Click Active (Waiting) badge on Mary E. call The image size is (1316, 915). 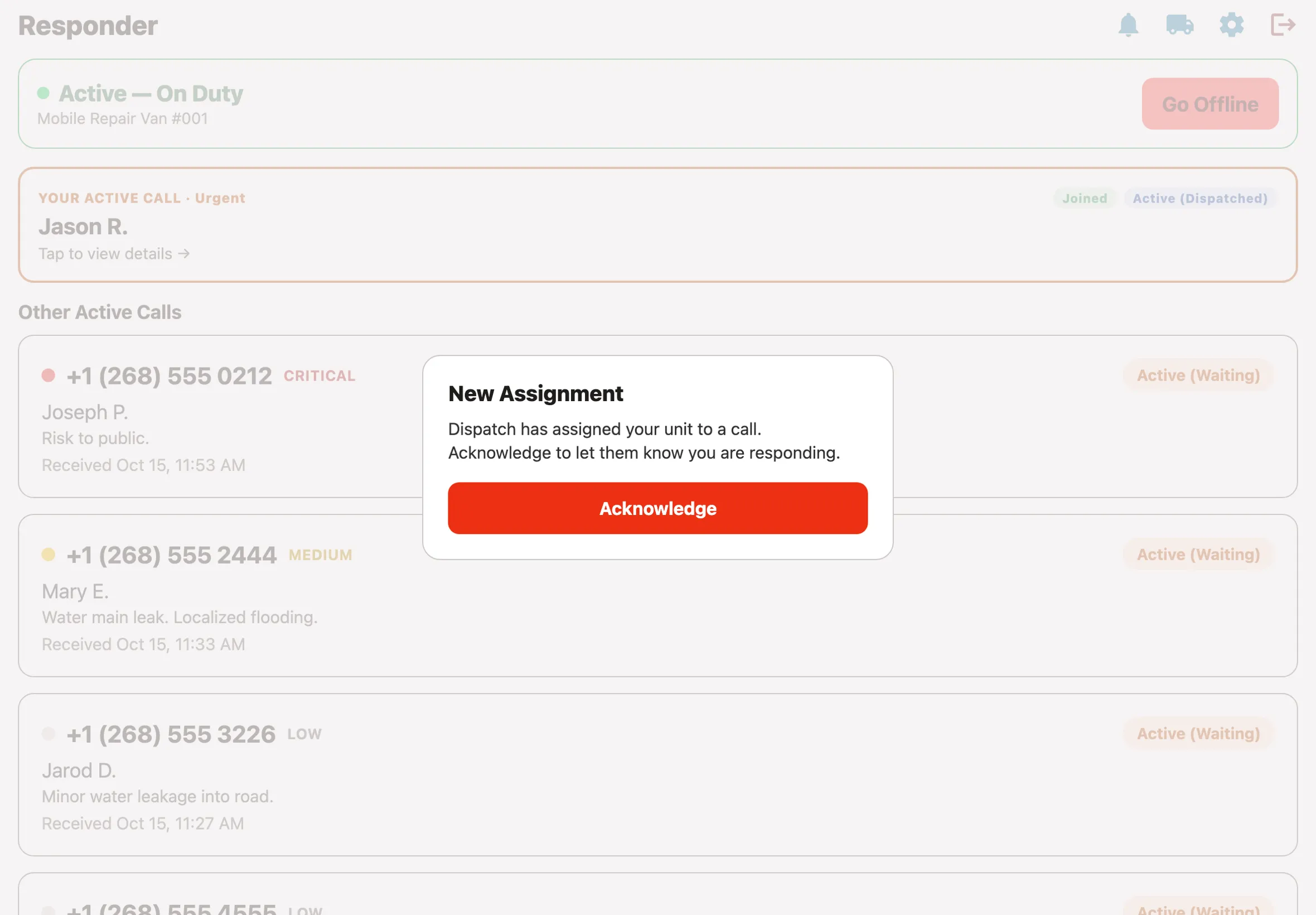[1198, 555]
